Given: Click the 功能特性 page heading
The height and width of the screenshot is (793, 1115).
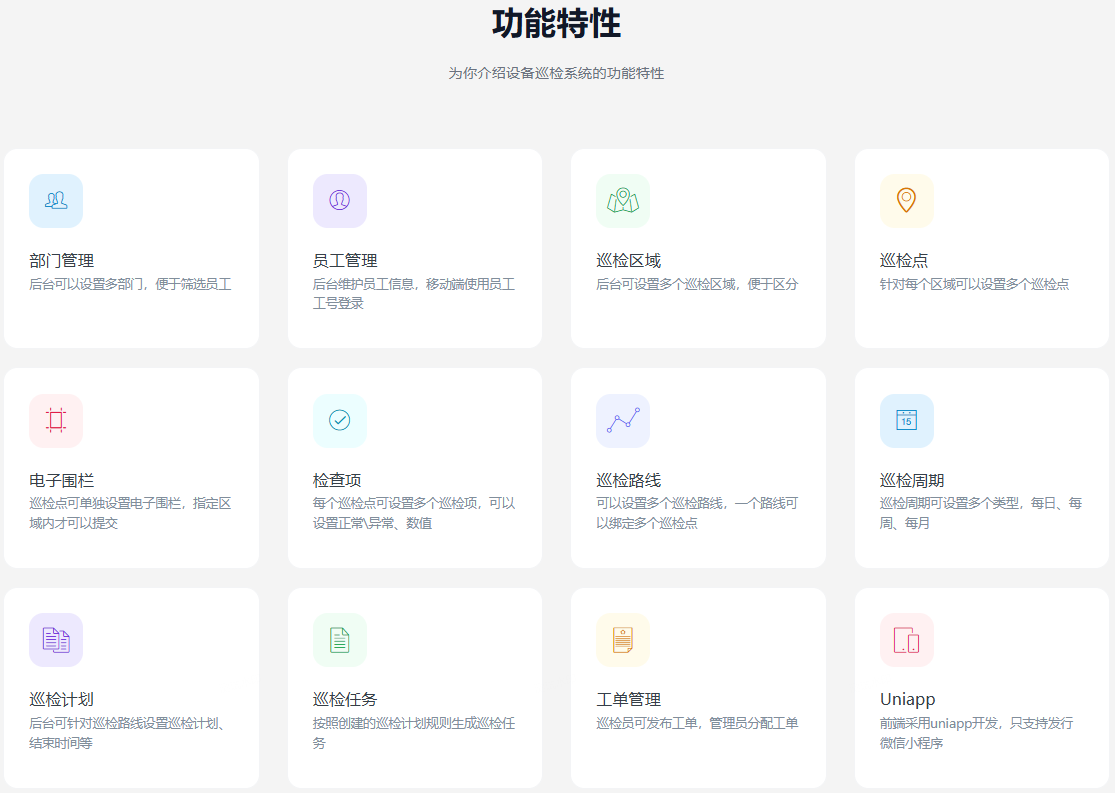Looking at the screenshot, I should click(556, 24).
